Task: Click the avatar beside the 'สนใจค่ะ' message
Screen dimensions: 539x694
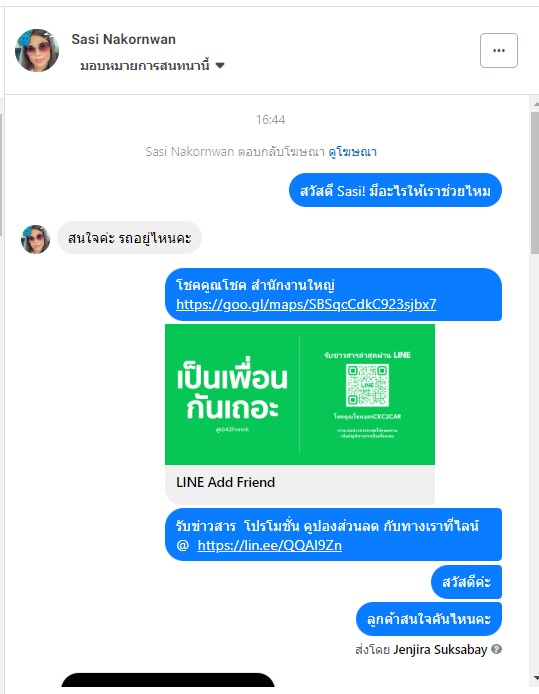Action: pyautogui.click(x=35, y=239)
